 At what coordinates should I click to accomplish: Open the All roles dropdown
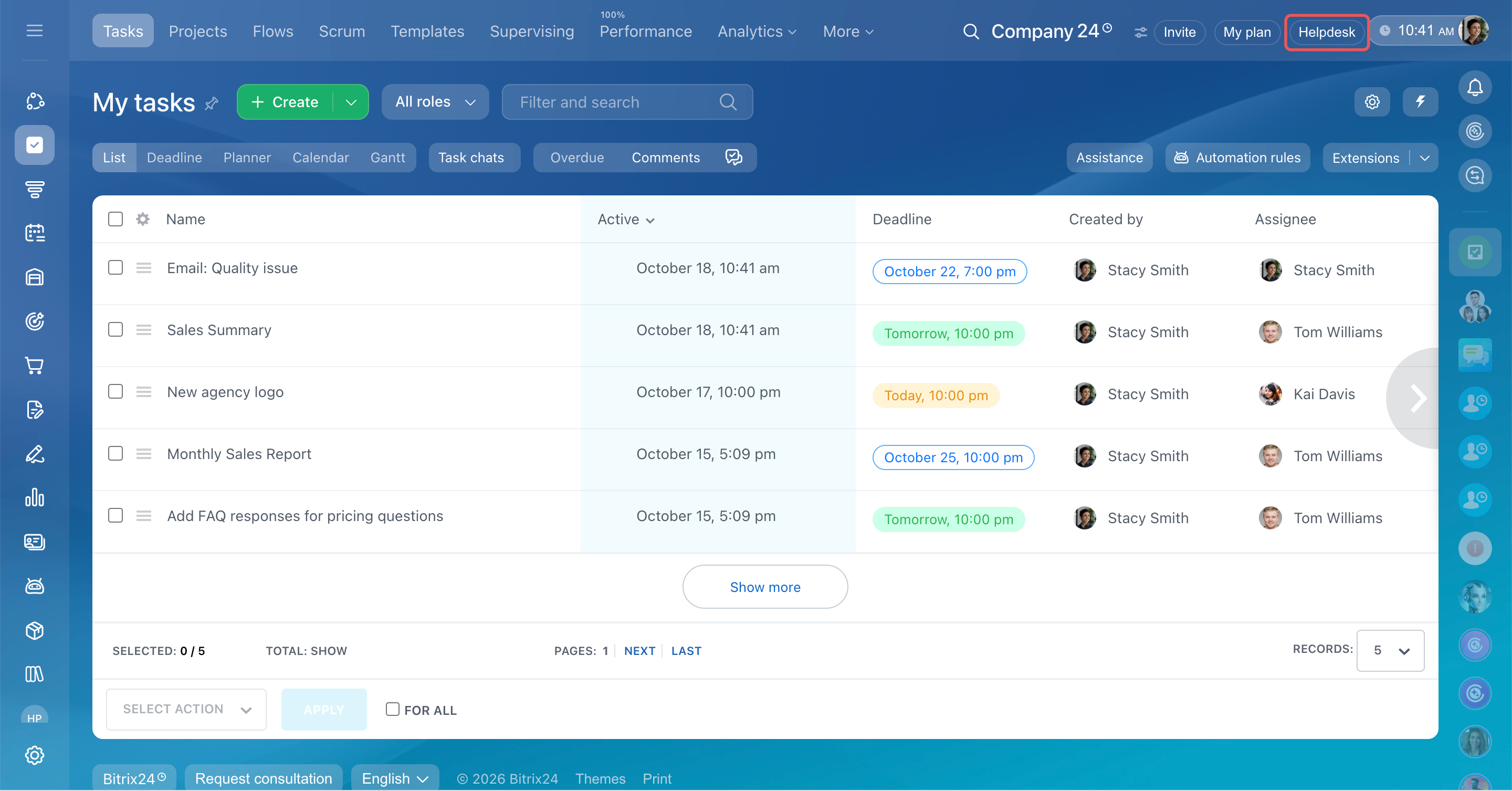point(435,102)
